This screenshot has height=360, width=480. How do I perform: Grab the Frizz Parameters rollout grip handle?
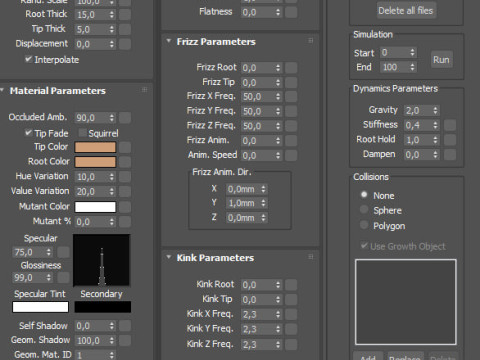tap(311, 41)
